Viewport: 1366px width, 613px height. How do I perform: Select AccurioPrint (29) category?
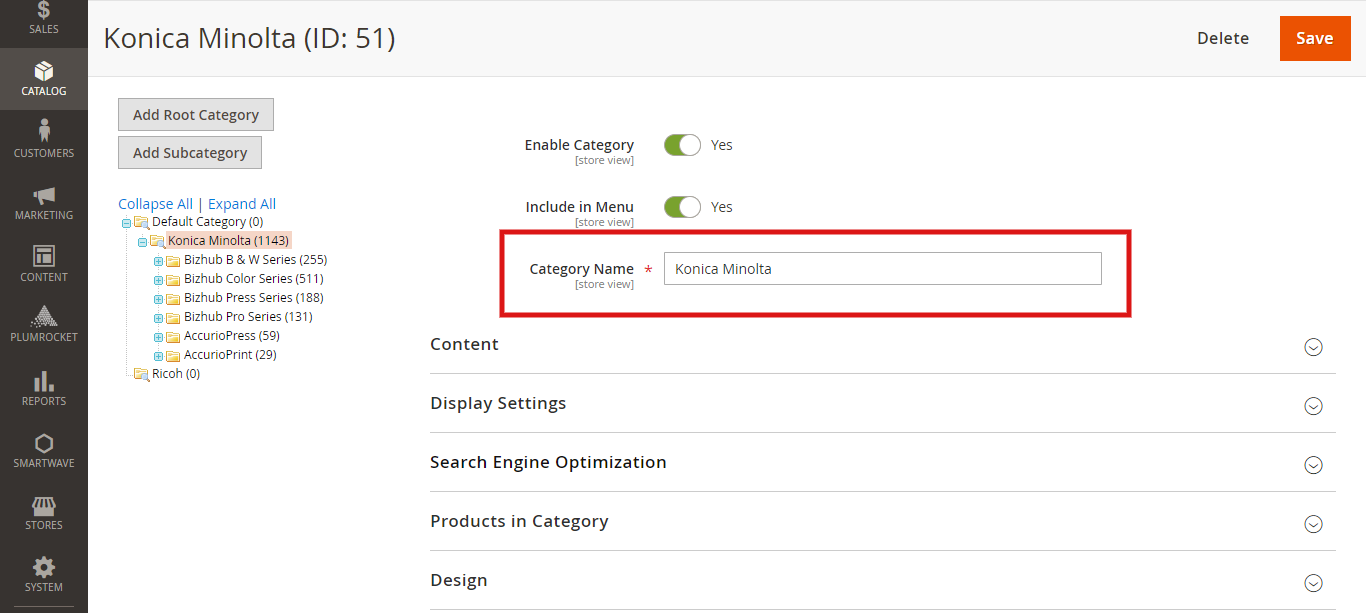231,355
